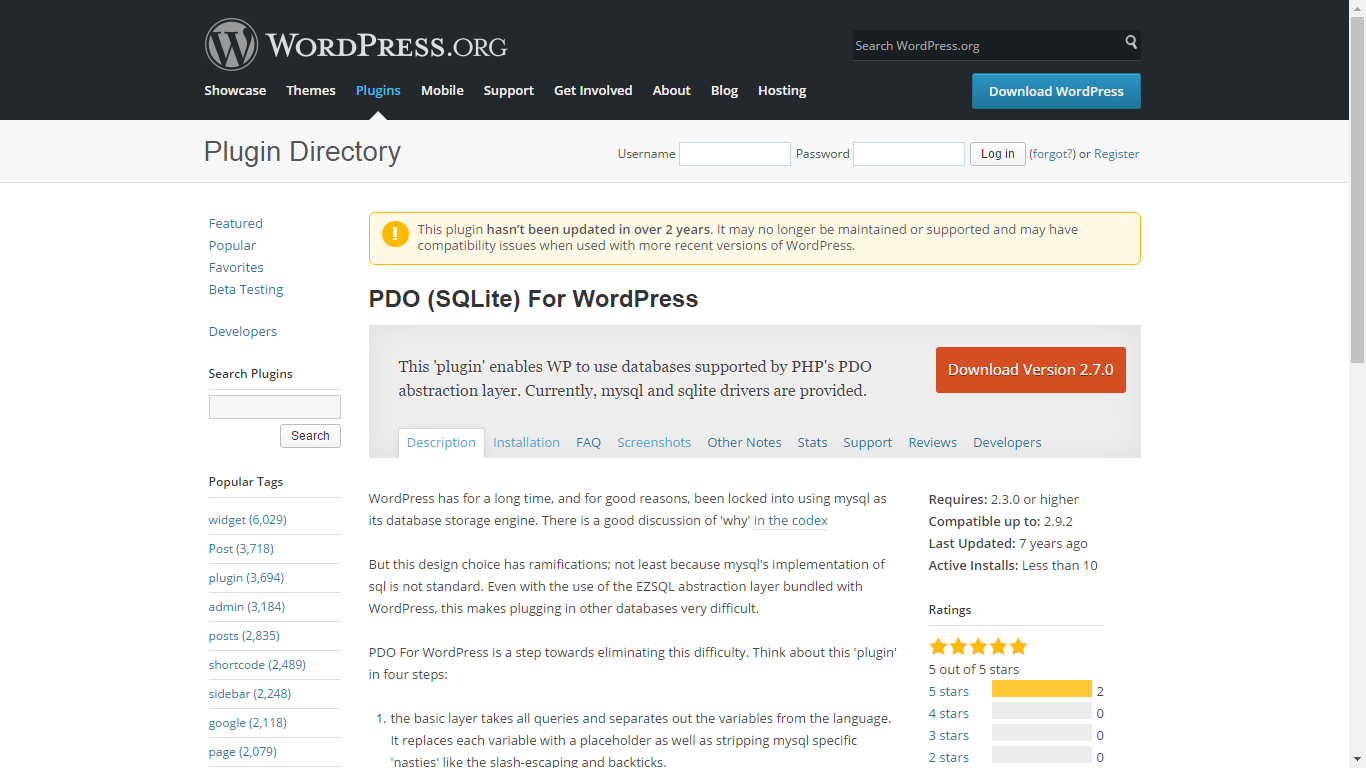1366x768 pixels.
Task: Open the Get Involved menu item
Action: click(593, 90)
